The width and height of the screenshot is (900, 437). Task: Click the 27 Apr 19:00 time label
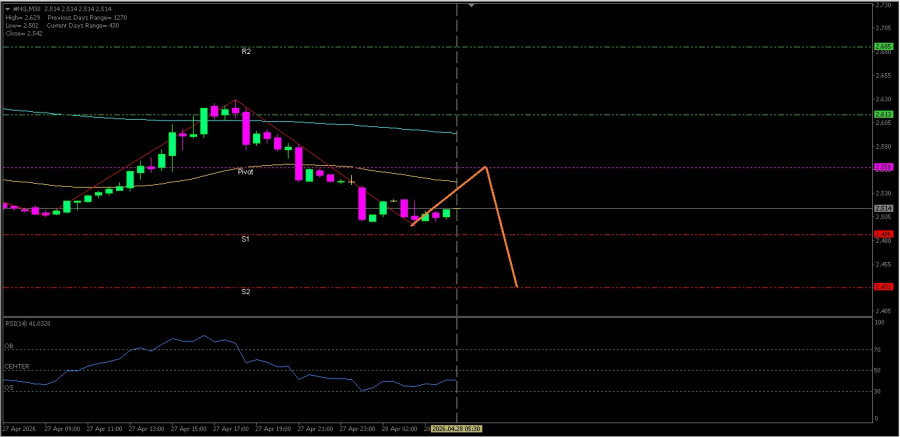point(273,429)
